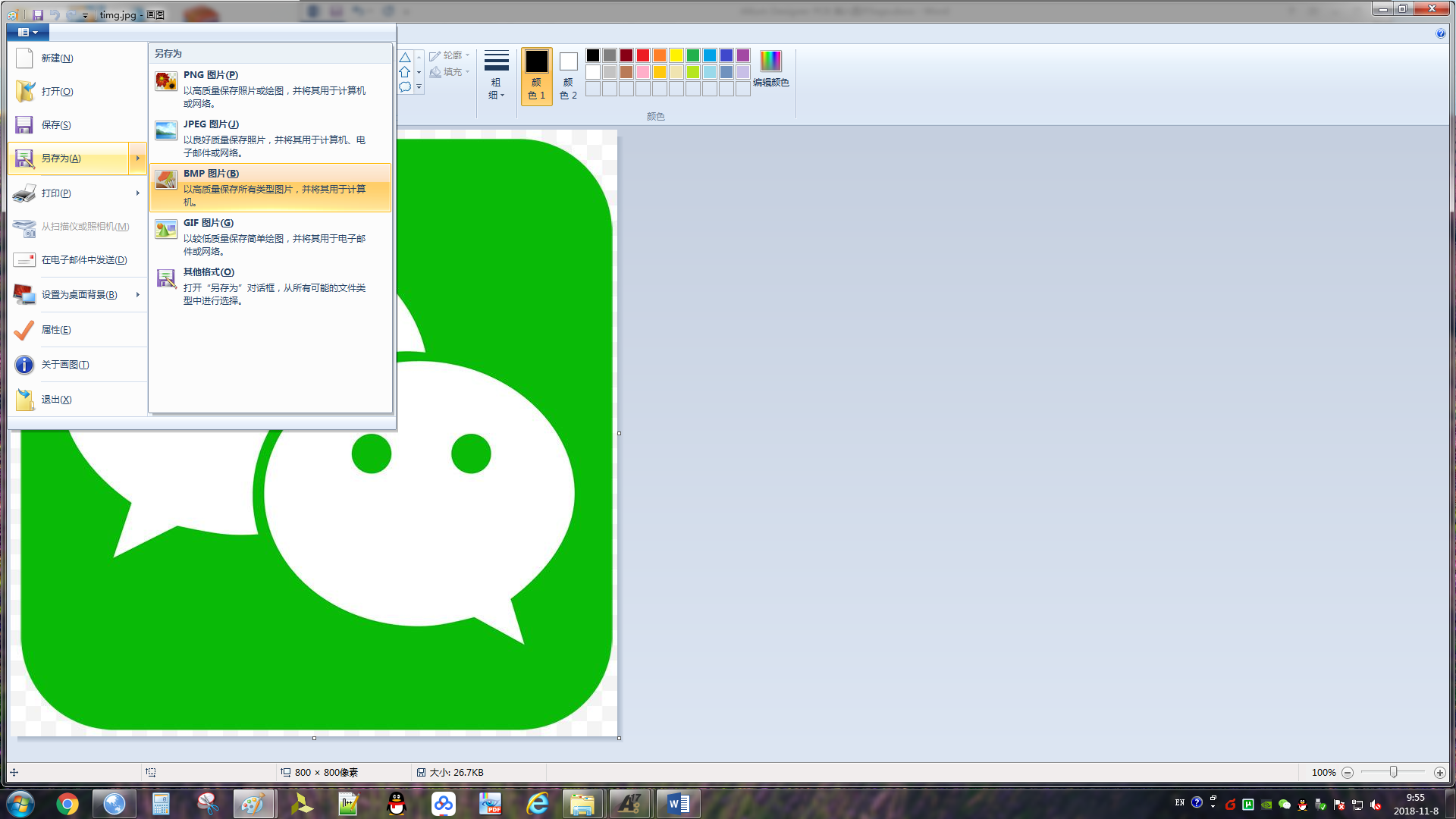Click the zoom out minus button

(x=1348, y=773)
